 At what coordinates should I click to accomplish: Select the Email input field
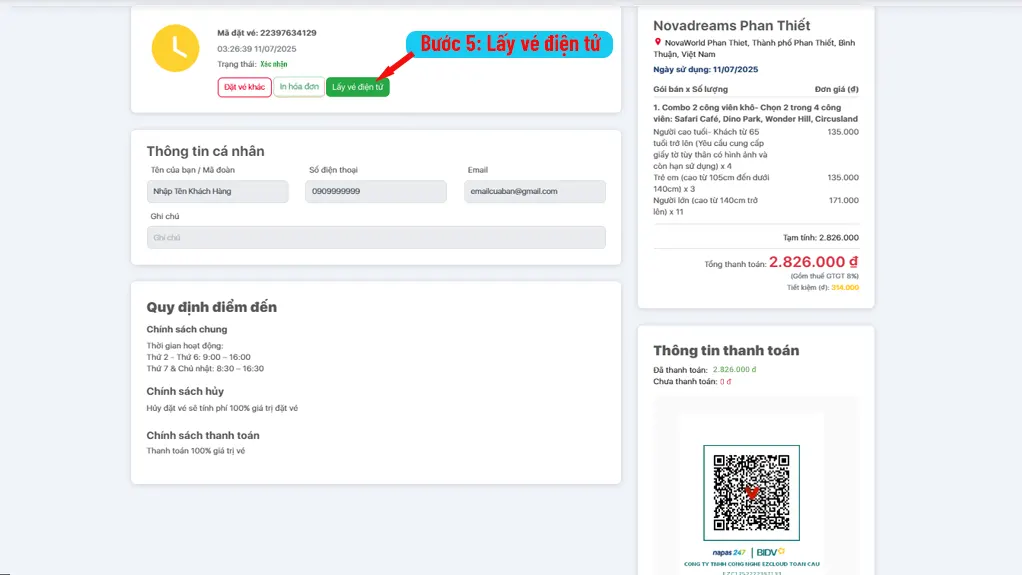(x=534, y=191)
